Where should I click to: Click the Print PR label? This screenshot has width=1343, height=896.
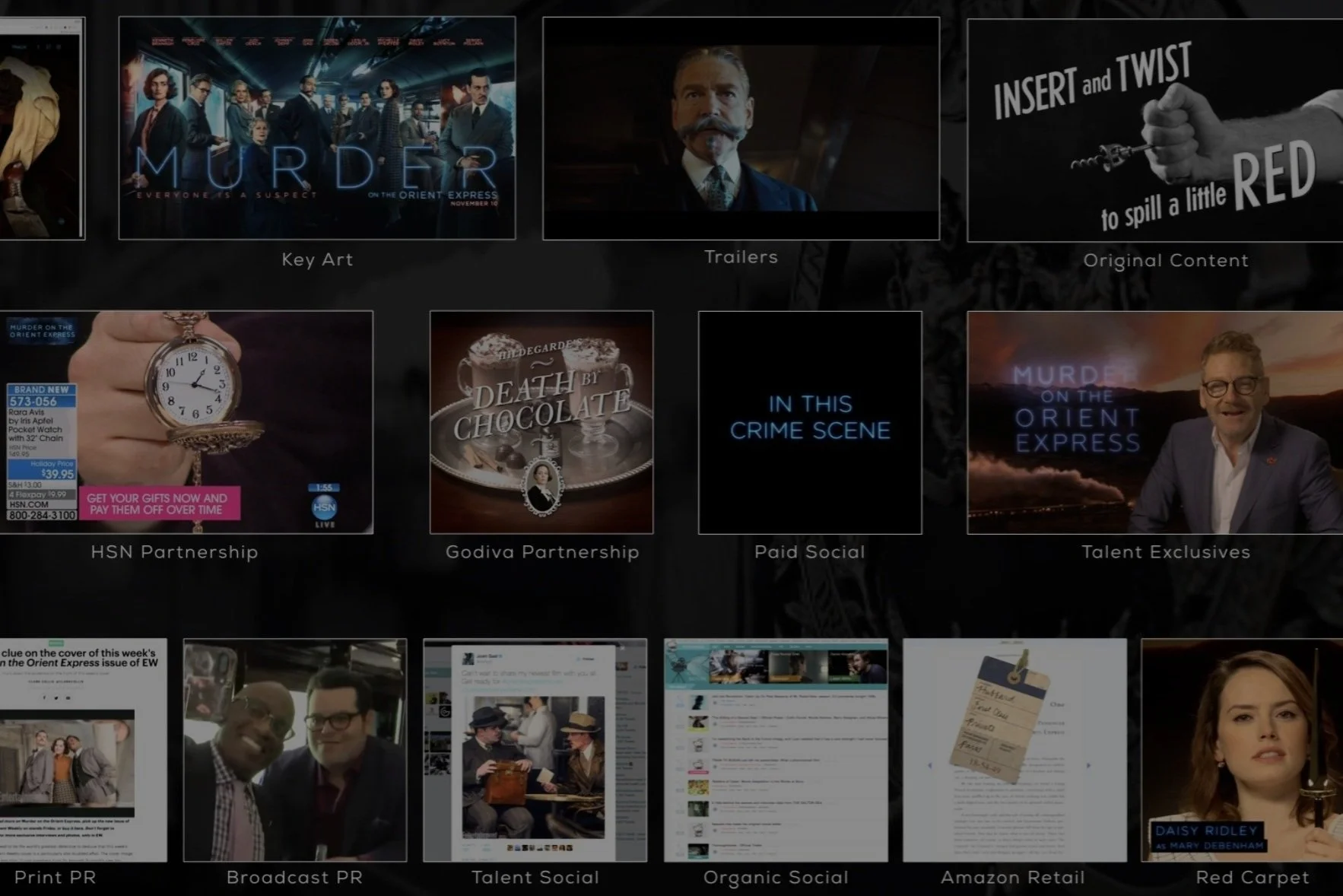[56, 878]
